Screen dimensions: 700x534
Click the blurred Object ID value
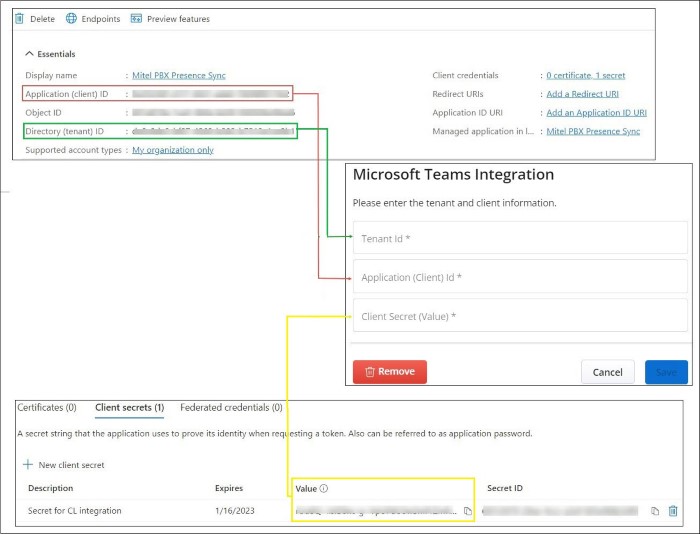point(213,113)
